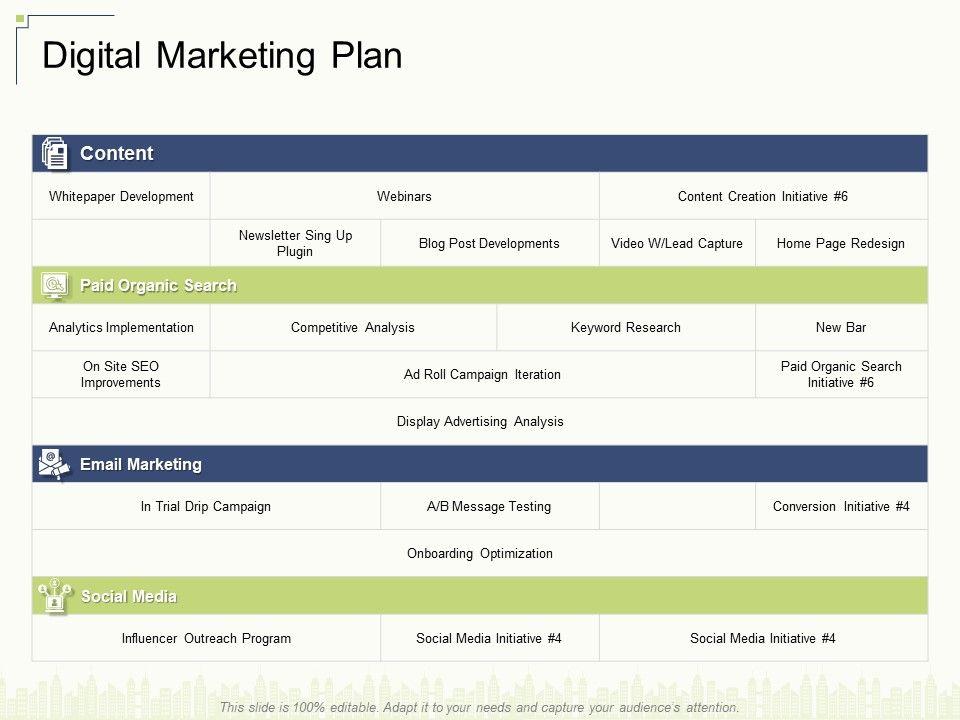
Task: Click the Paid Organic Search monitor icon
Action: pyautogui.click(x=55, y=286)
